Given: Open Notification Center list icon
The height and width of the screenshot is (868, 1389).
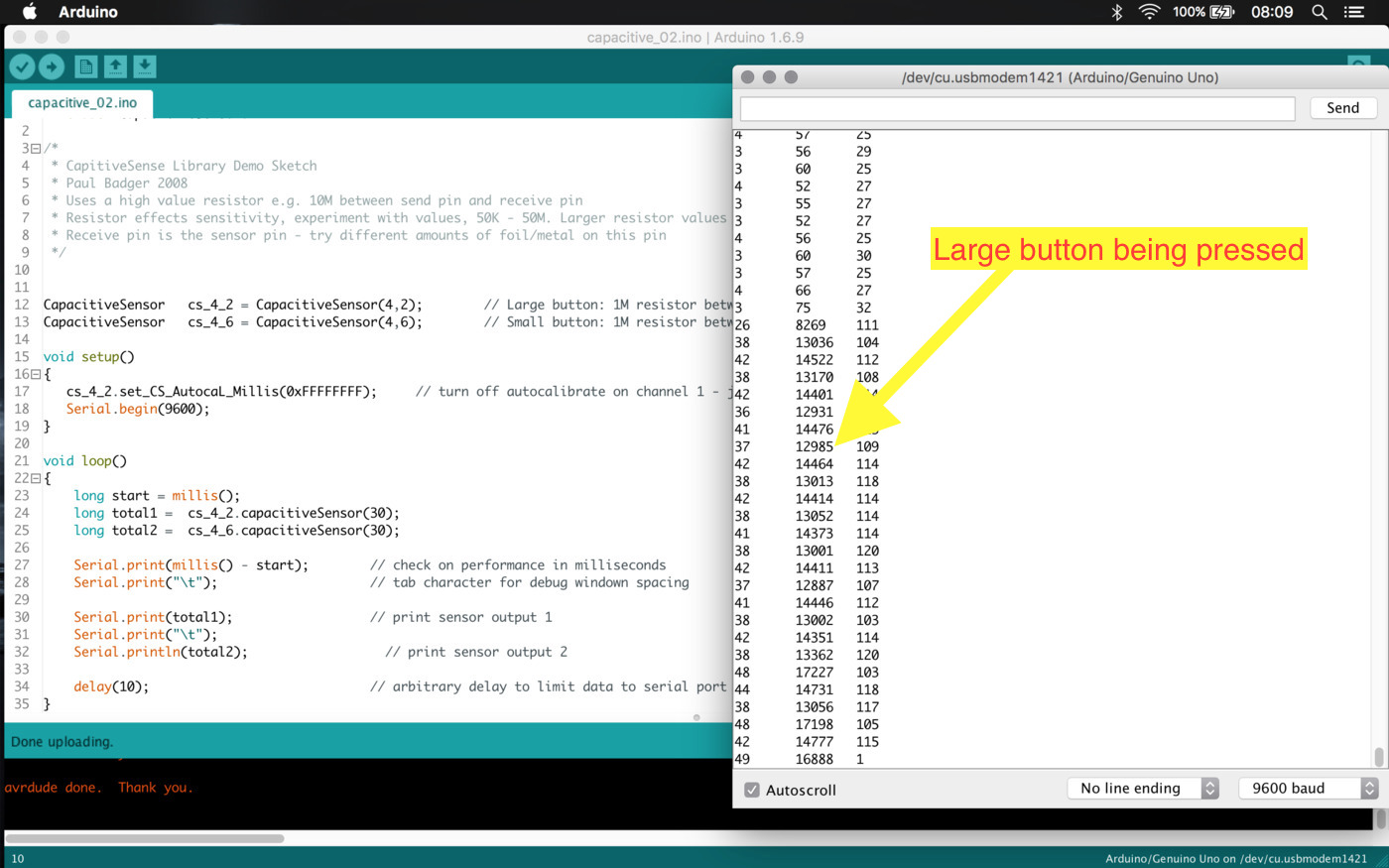Looking at the screenshot, I should coord(1354,12).
